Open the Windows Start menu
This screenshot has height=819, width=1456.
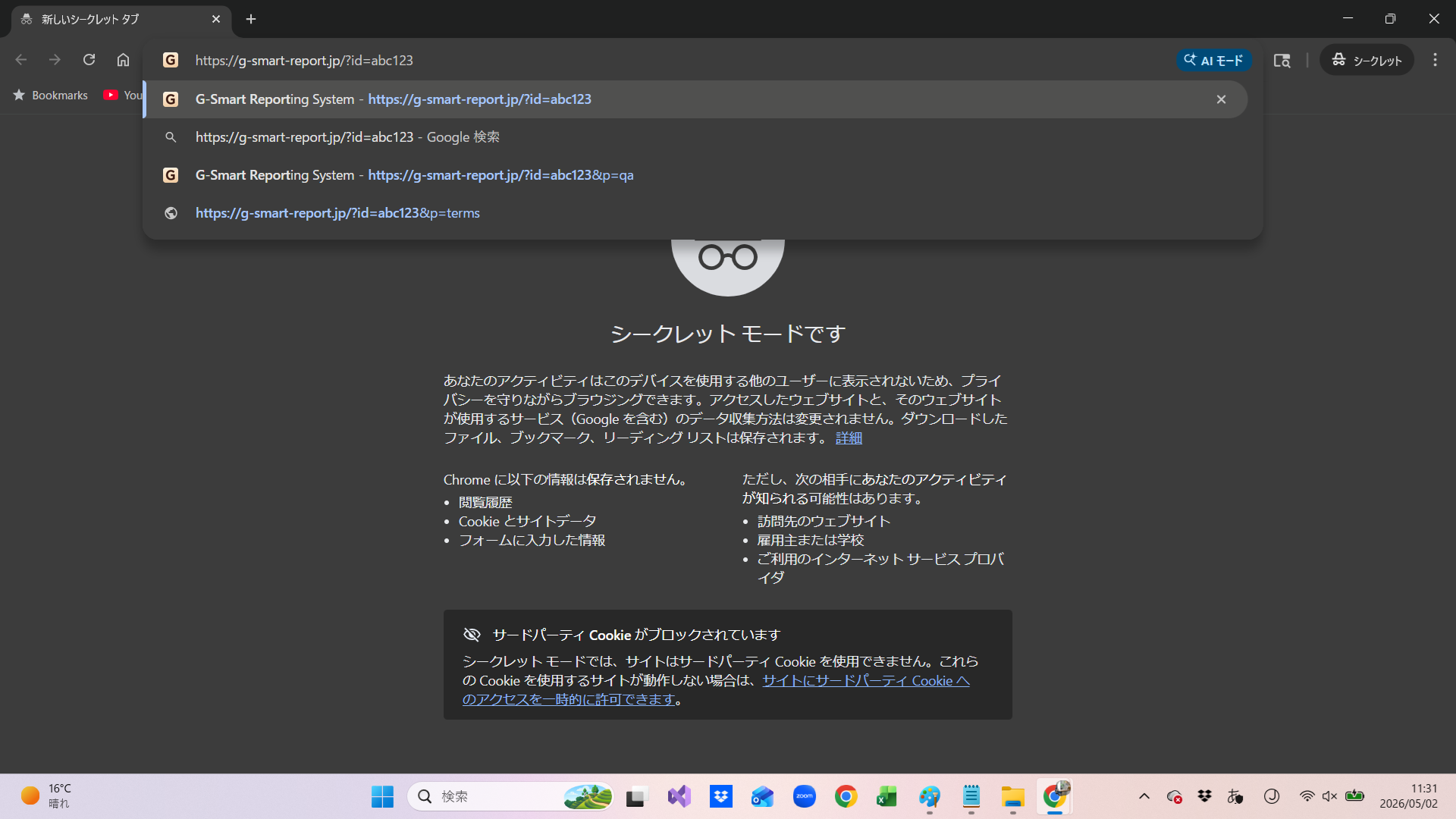click(x=382, y=796)
